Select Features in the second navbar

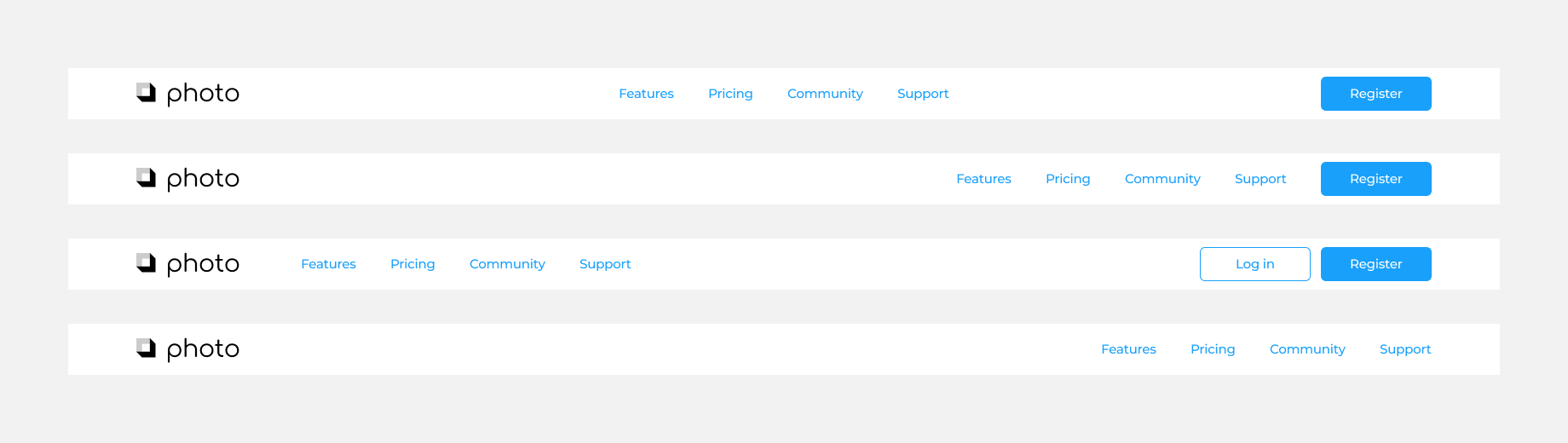point(983,179)
